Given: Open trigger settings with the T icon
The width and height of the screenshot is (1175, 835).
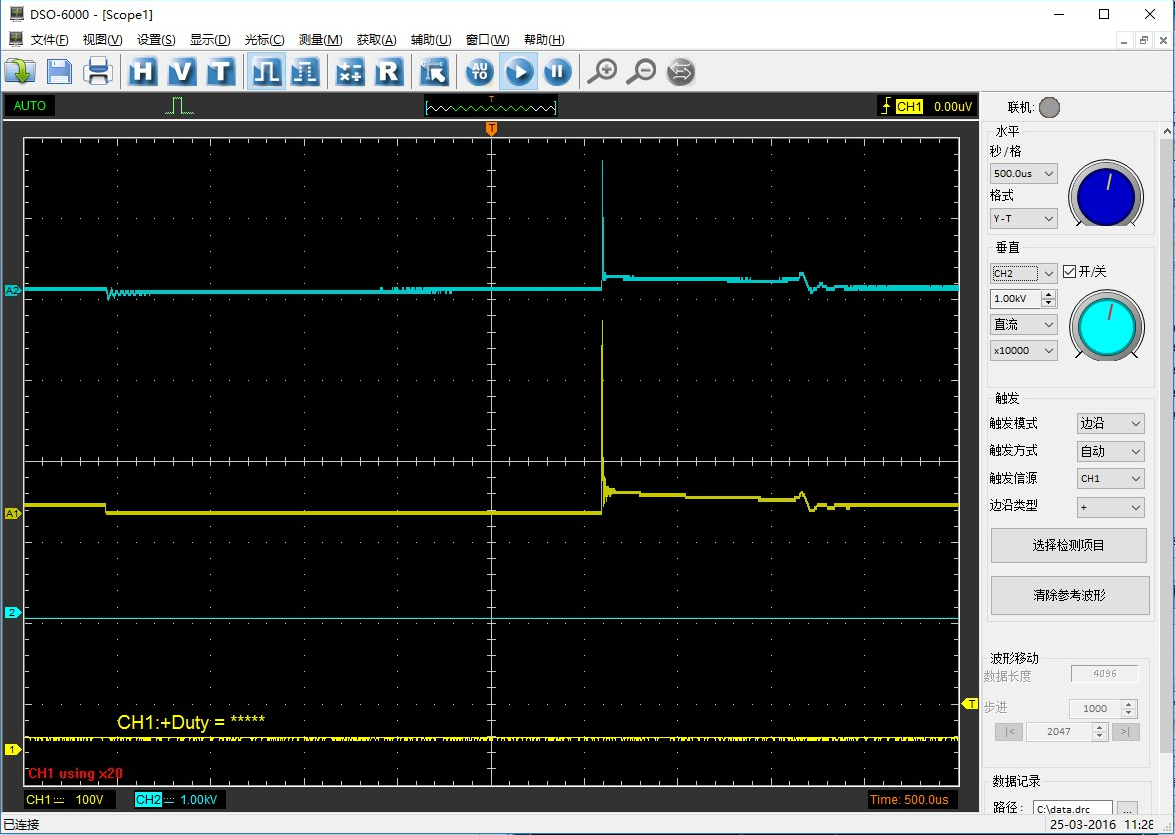Looking at the screenshot, I should [220, 72].
